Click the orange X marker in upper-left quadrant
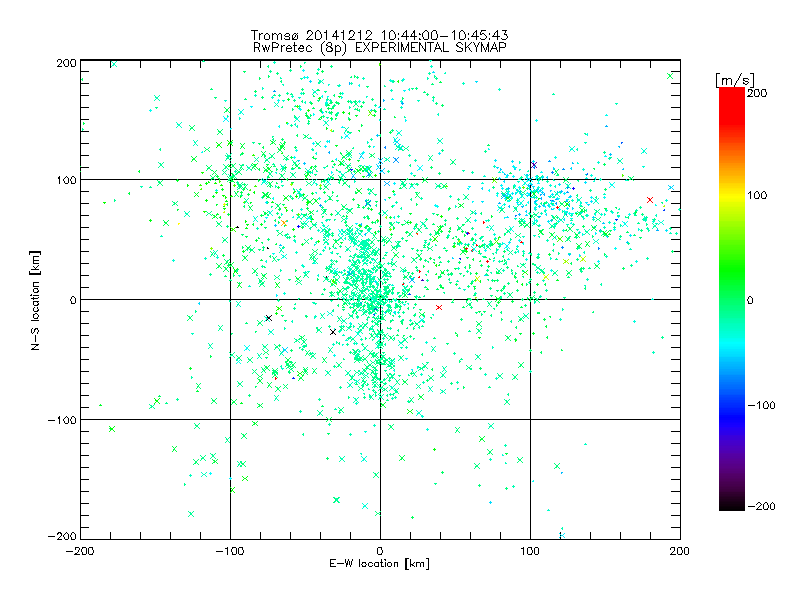 pyautogui.click(x=284, y=223)
